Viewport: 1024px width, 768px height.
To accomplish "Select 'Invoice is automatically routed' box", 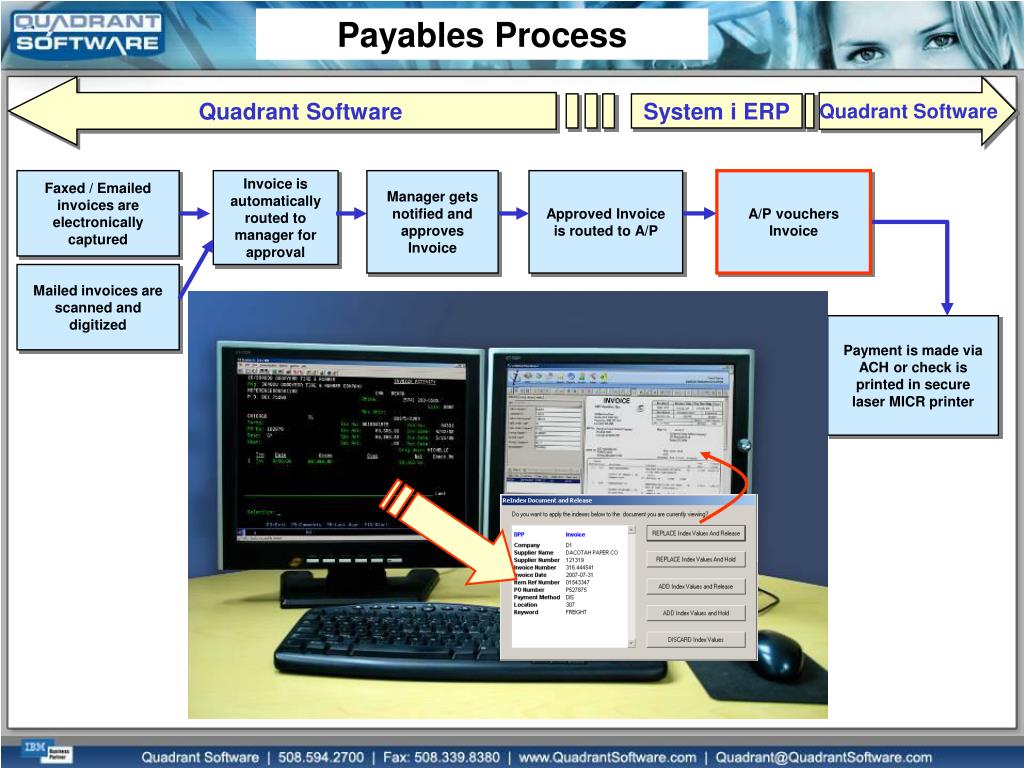I will tap(276, 217).
